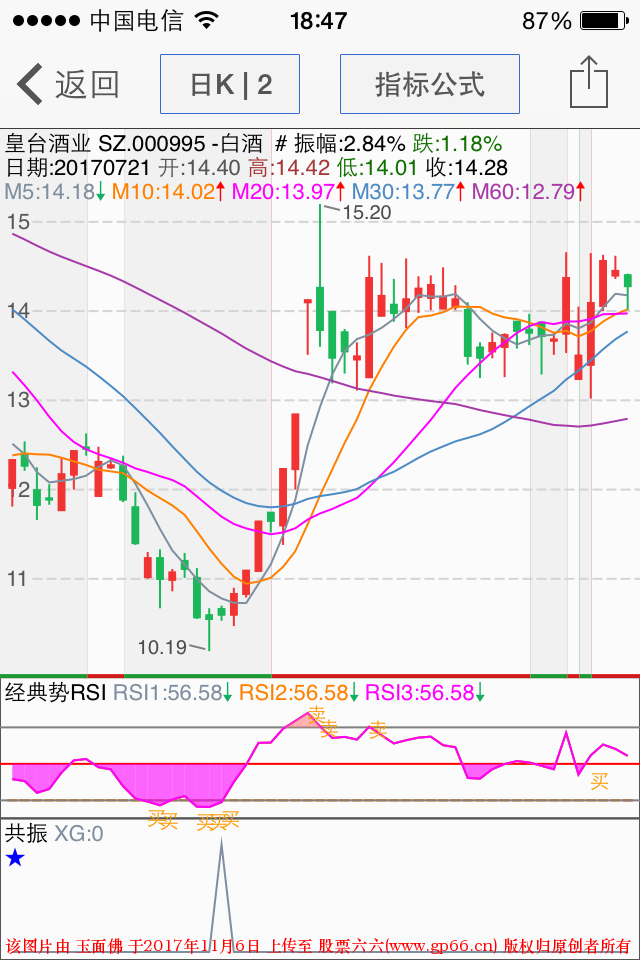Tap the battery indicator icon

(x=601, y=21)
